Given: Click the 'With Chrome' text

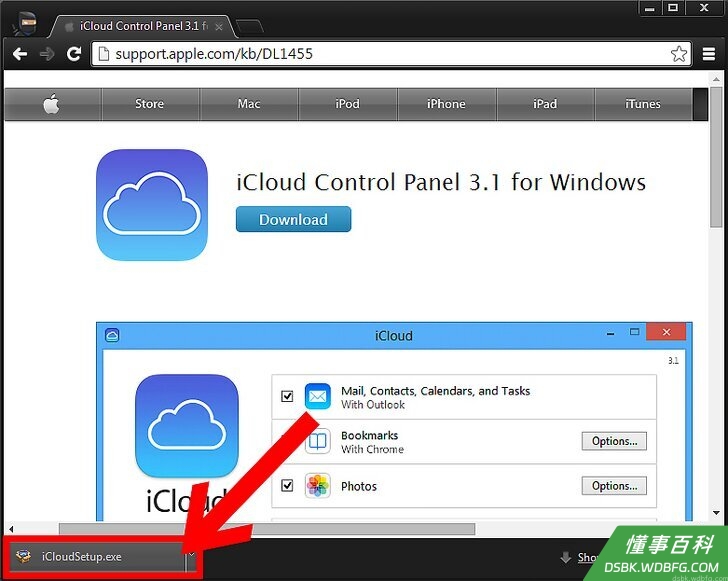Looking at the screenshot, I should tap(372, 449).
